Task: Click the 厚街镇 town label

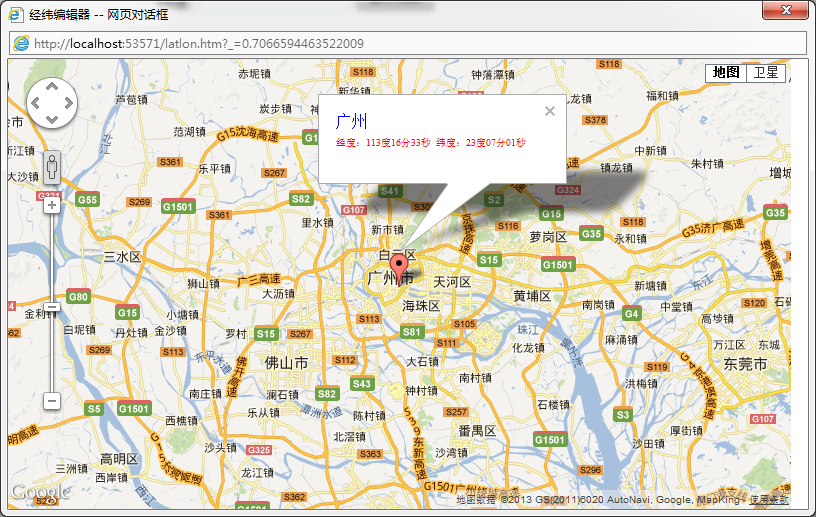Action: click(686, 430)
